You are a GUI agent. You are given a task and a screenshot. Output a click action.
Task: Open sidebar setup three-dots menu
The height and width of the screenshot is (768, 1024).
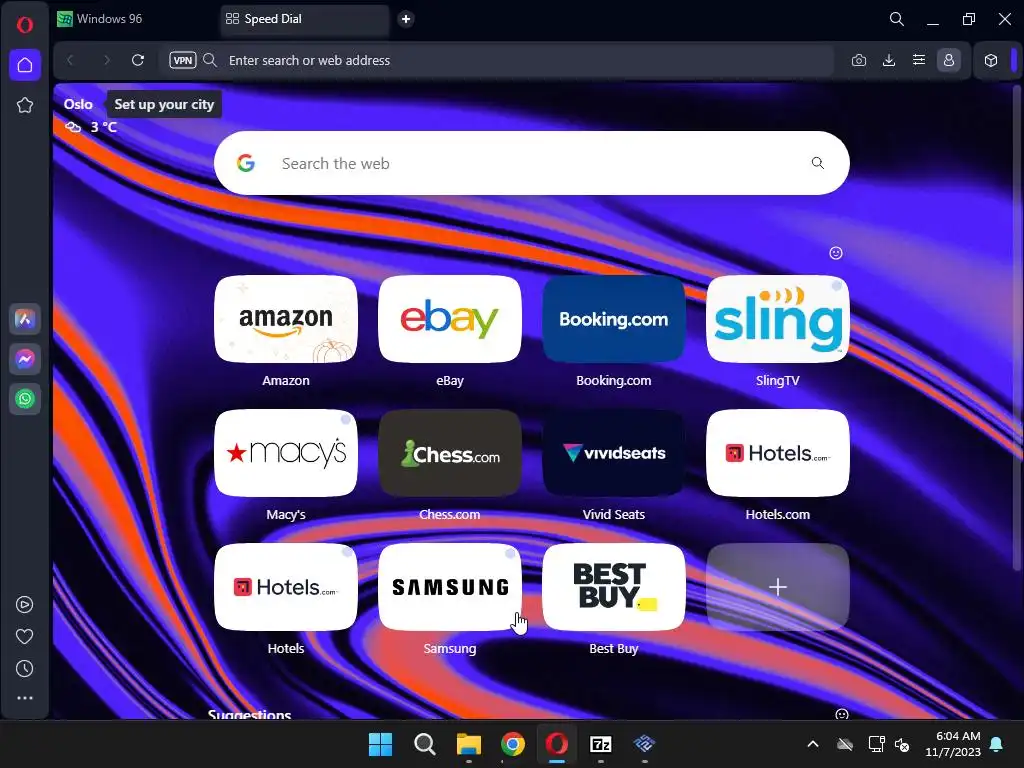25,698
